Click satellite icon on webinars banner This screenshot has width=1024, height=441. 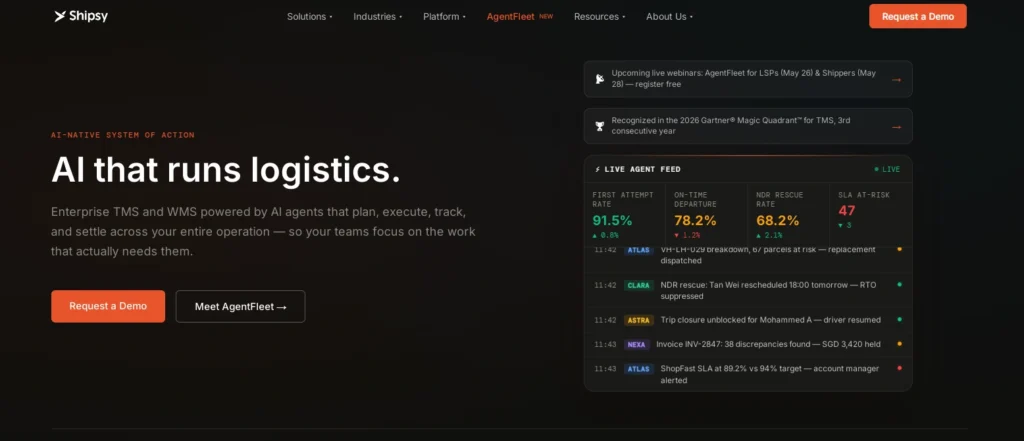(600, 79)
